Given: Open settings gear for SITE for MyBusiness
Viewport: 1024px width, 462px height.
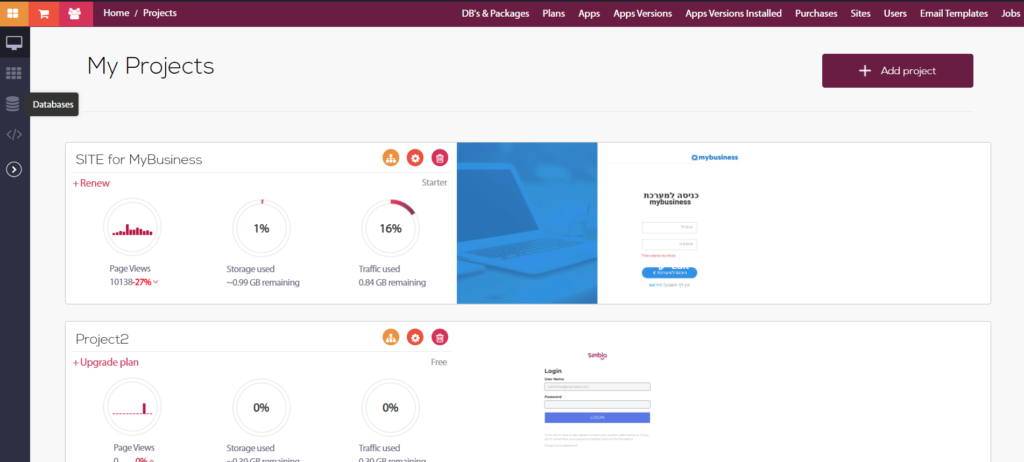Looking at the screenshot, I should click(x=415, y=158).
